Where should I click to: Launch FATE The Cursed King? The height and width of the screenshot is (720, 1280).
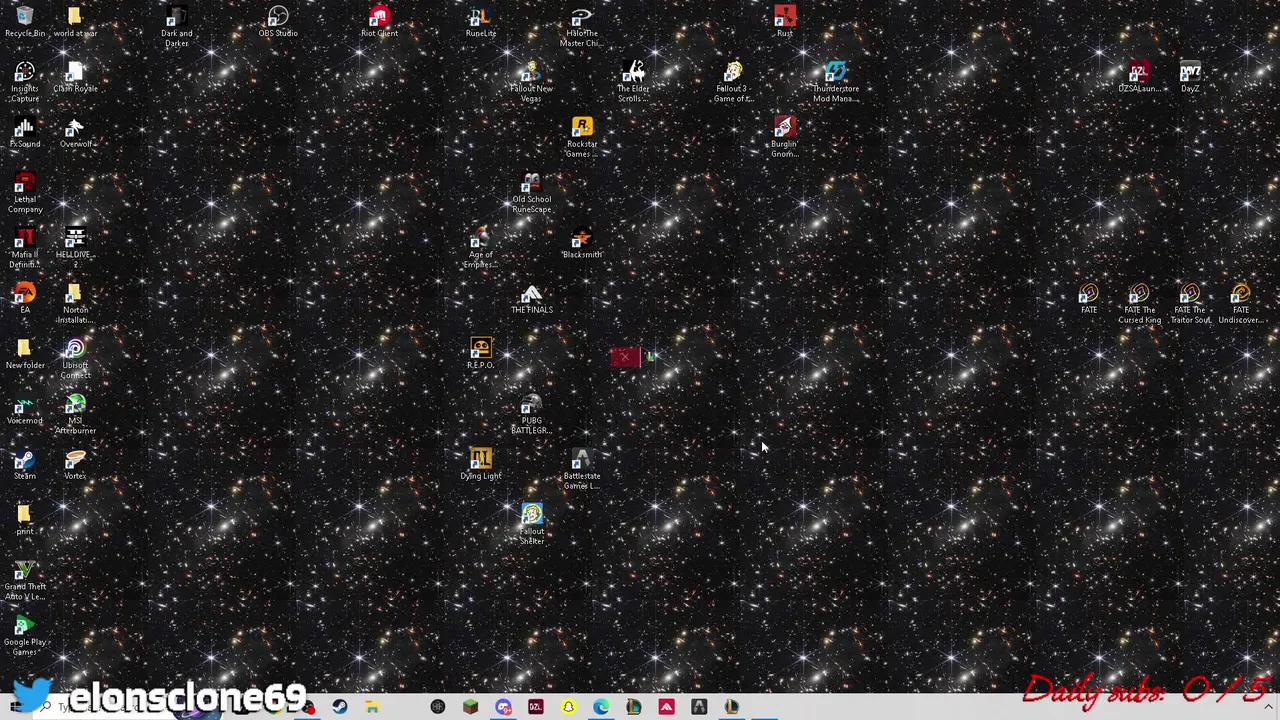point(1139,303)
